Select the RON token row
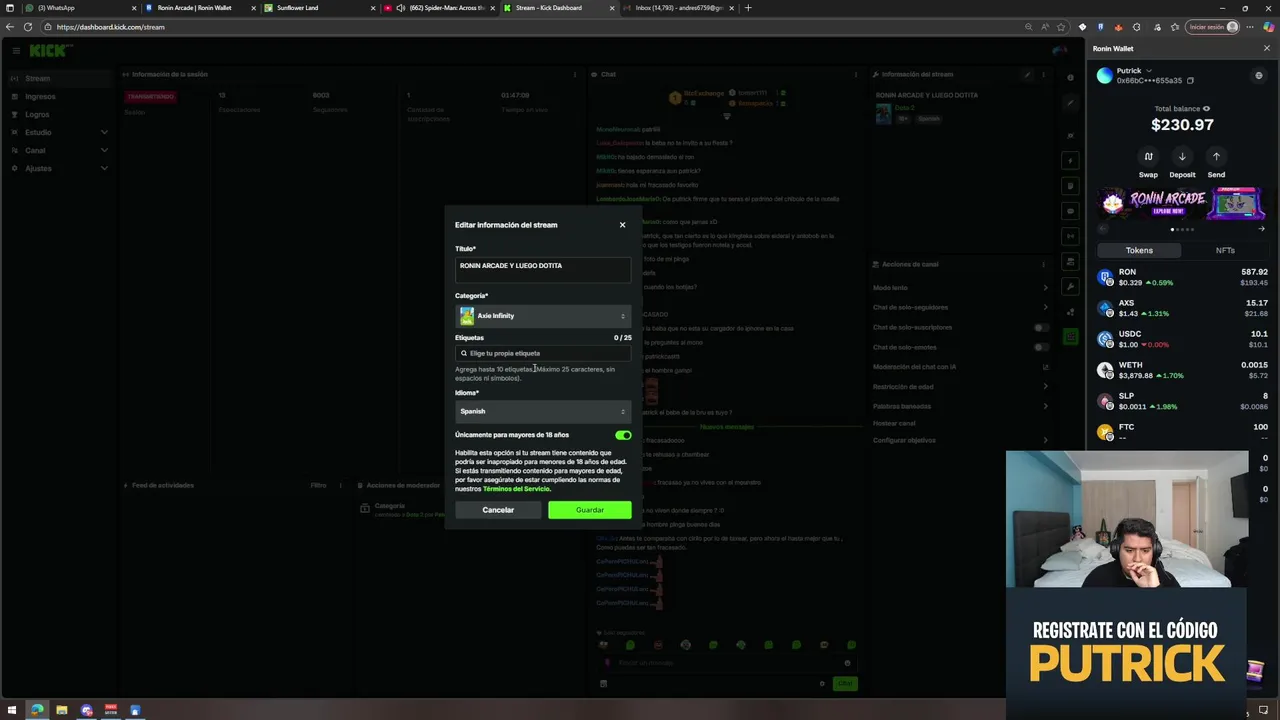The height and width of the screenshot is (720, 1280). [x=1182, y=277]
